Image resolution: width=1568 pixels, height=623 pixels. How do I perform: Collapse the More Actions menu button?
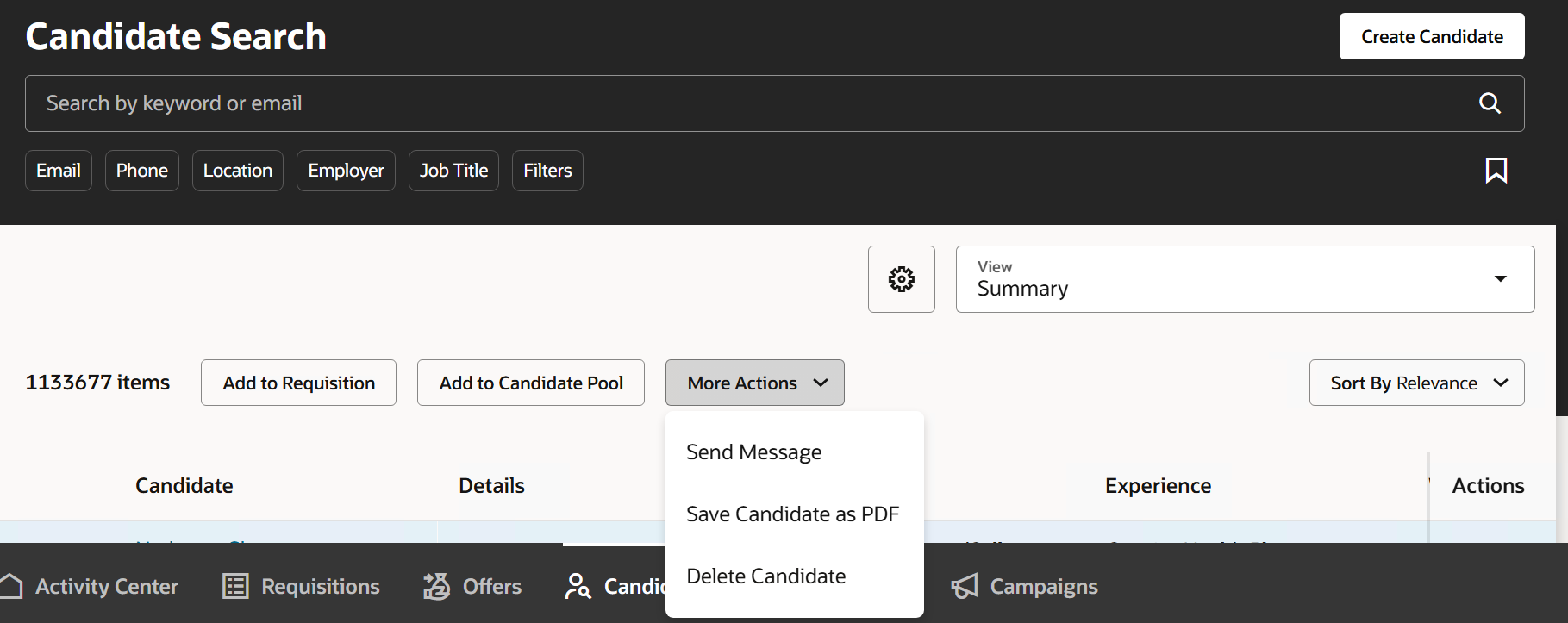(754, 383)
